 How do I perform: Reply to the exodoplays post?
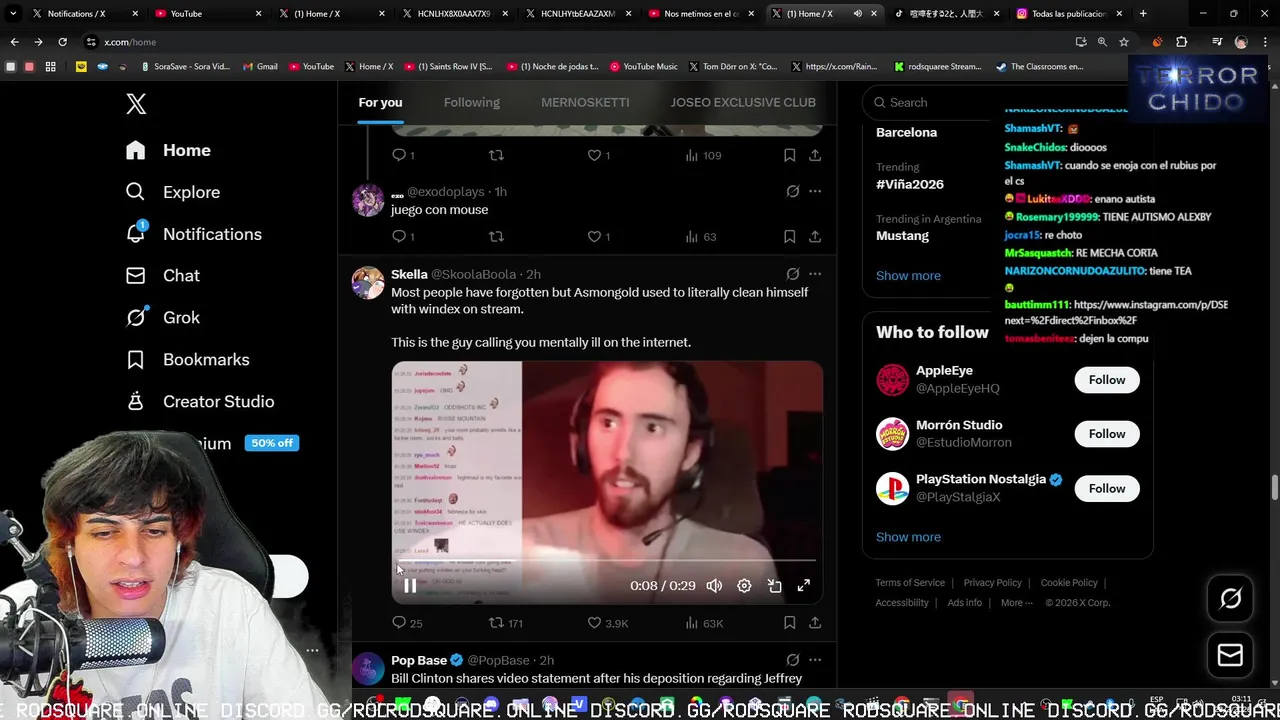pos(399,237)
